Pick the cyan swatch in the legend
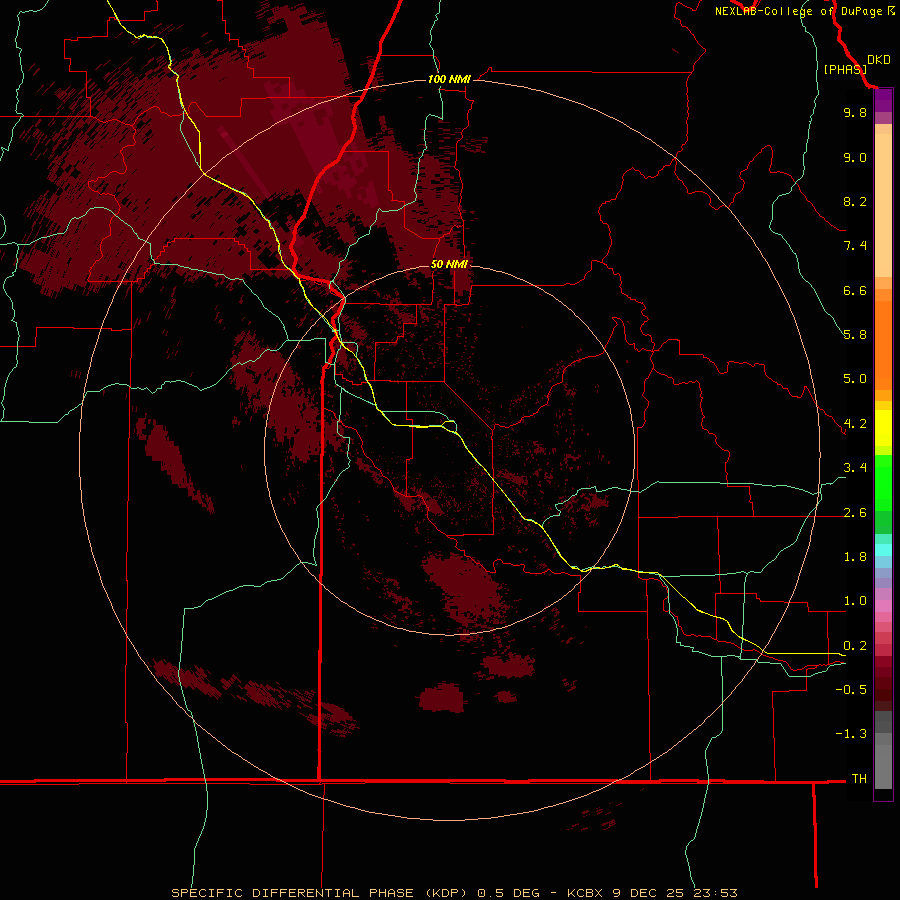 [x=883, y=550]
